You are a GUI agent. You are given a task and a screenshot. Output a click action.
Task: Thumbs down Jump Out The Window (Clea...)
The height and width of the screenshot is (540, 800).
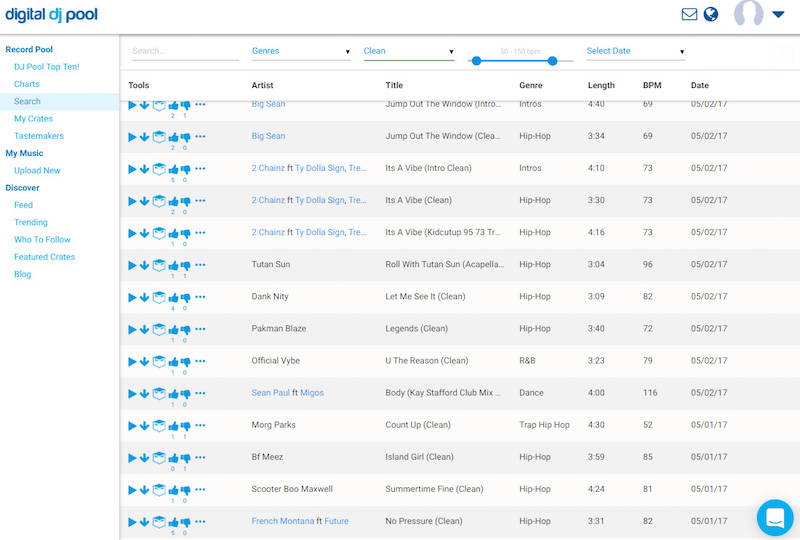point(185,137)
